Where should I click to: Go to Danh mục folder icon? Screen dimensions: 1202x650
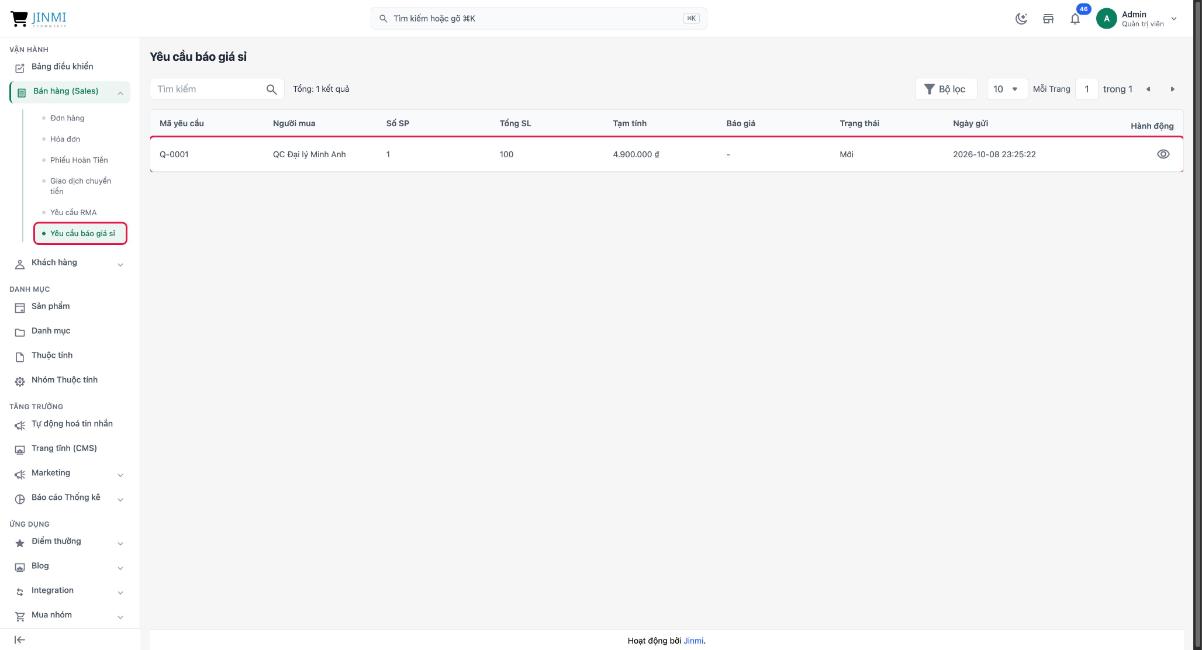click(x=19, y=331)
